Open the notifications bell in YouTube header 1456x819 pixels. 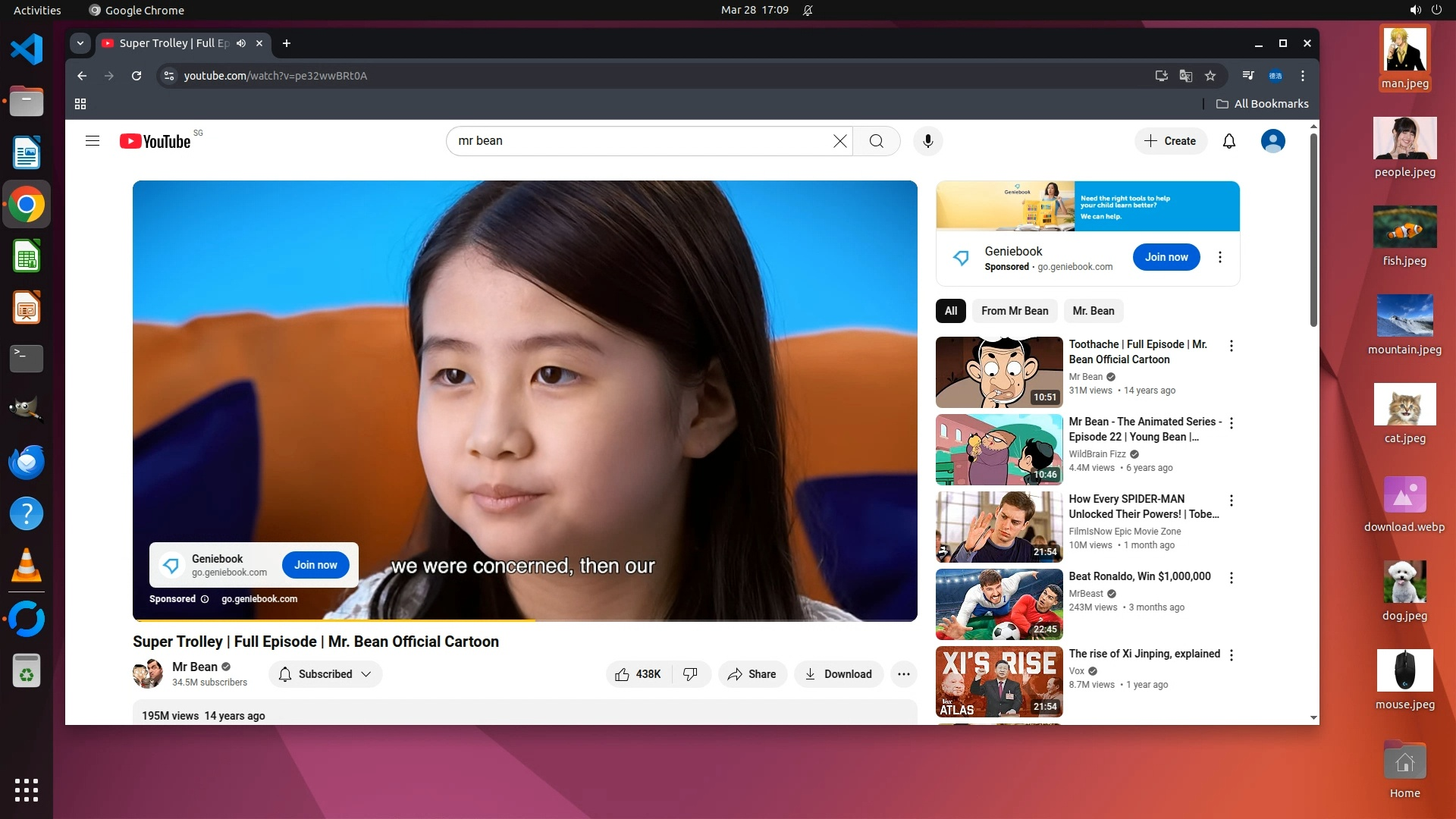(1229, 141)
